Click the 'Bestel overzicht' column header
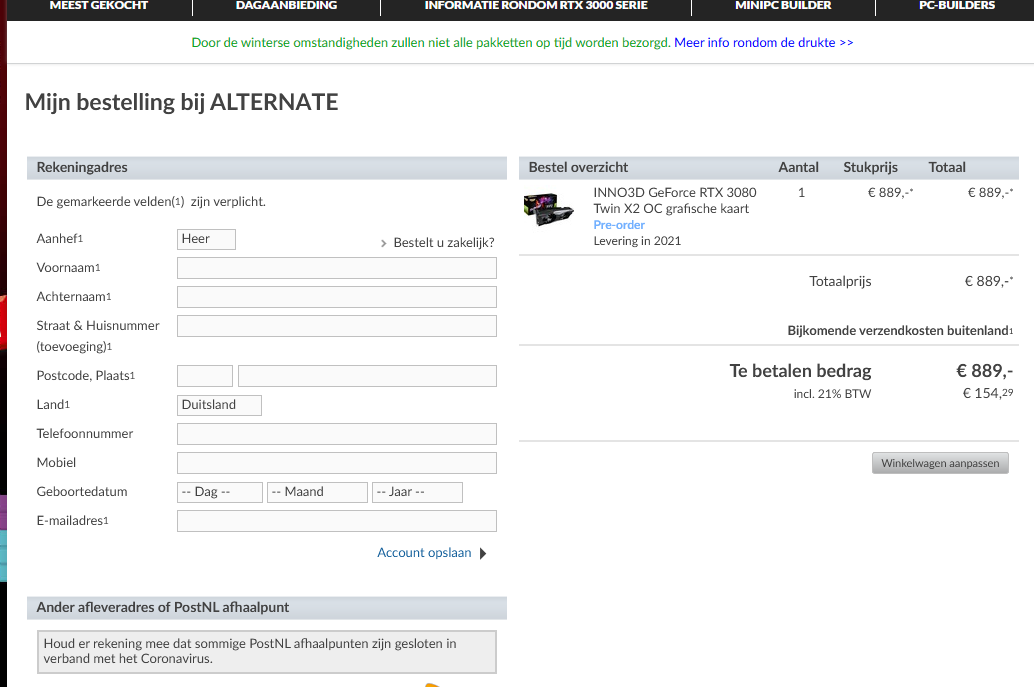 (578, 167)
